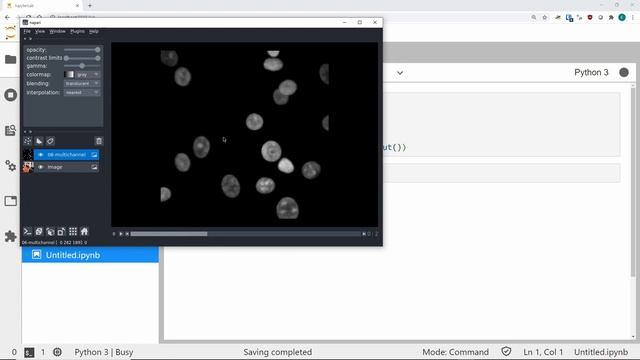
Task: Expand notebook toolbar chevron dropdown
Action: [400, 73]
